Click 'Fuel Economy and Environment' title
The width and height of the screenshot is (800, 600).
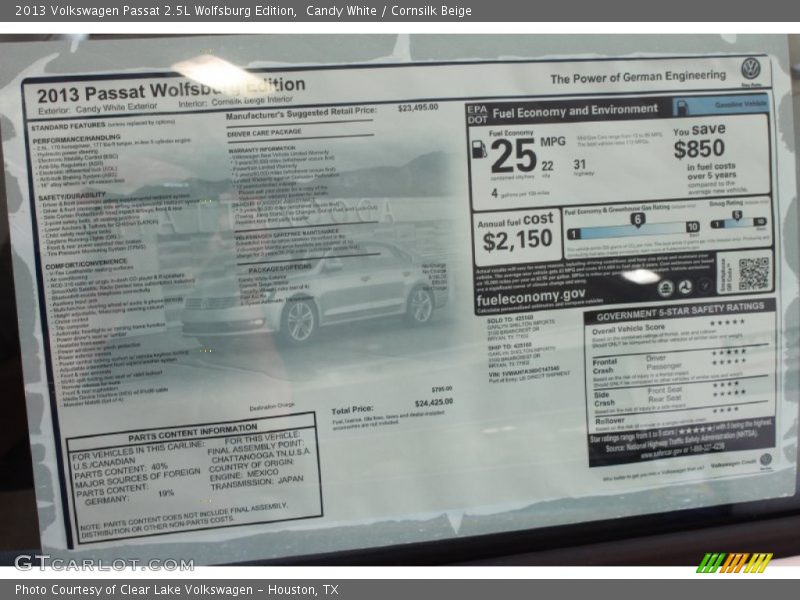click(x=575, y=111)
